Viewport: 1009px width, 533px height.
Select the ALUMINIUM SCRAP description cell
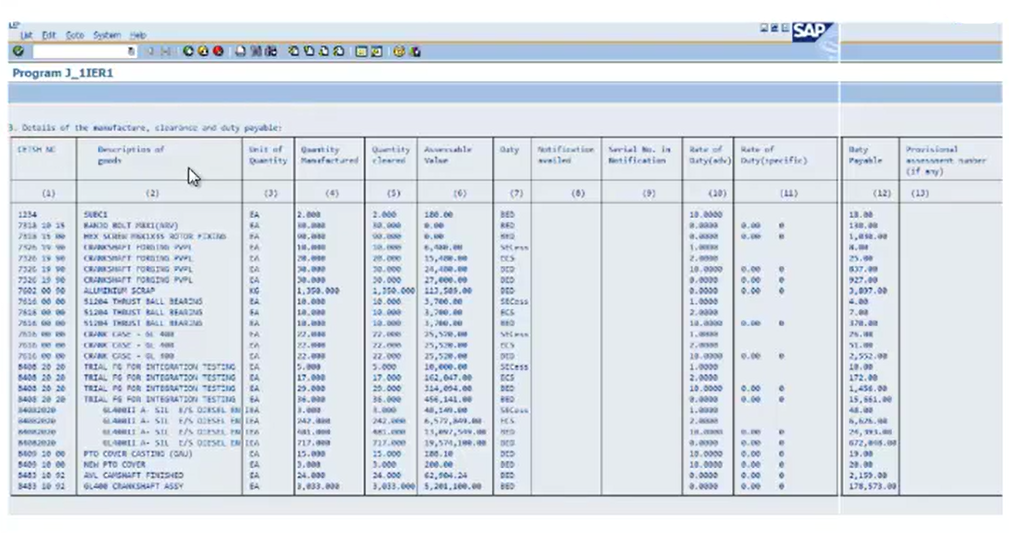tap(119, 290)
